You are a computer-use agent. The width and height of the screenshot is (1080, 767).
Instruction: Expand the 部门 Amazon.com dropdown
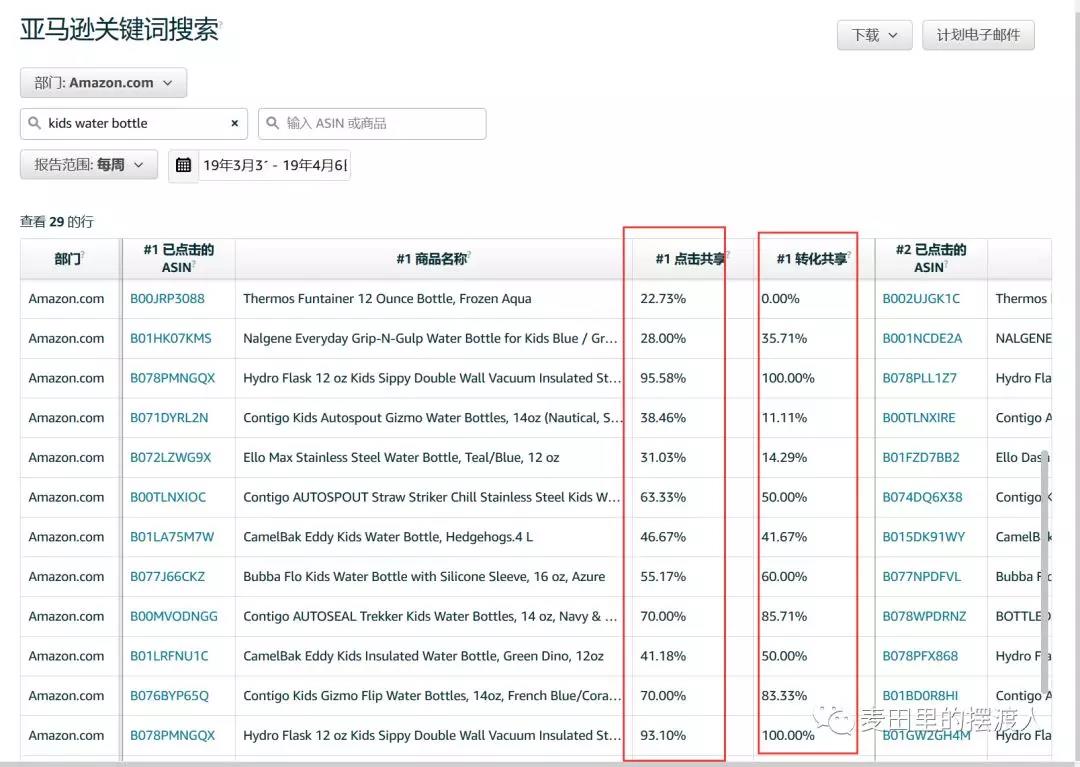103,83
